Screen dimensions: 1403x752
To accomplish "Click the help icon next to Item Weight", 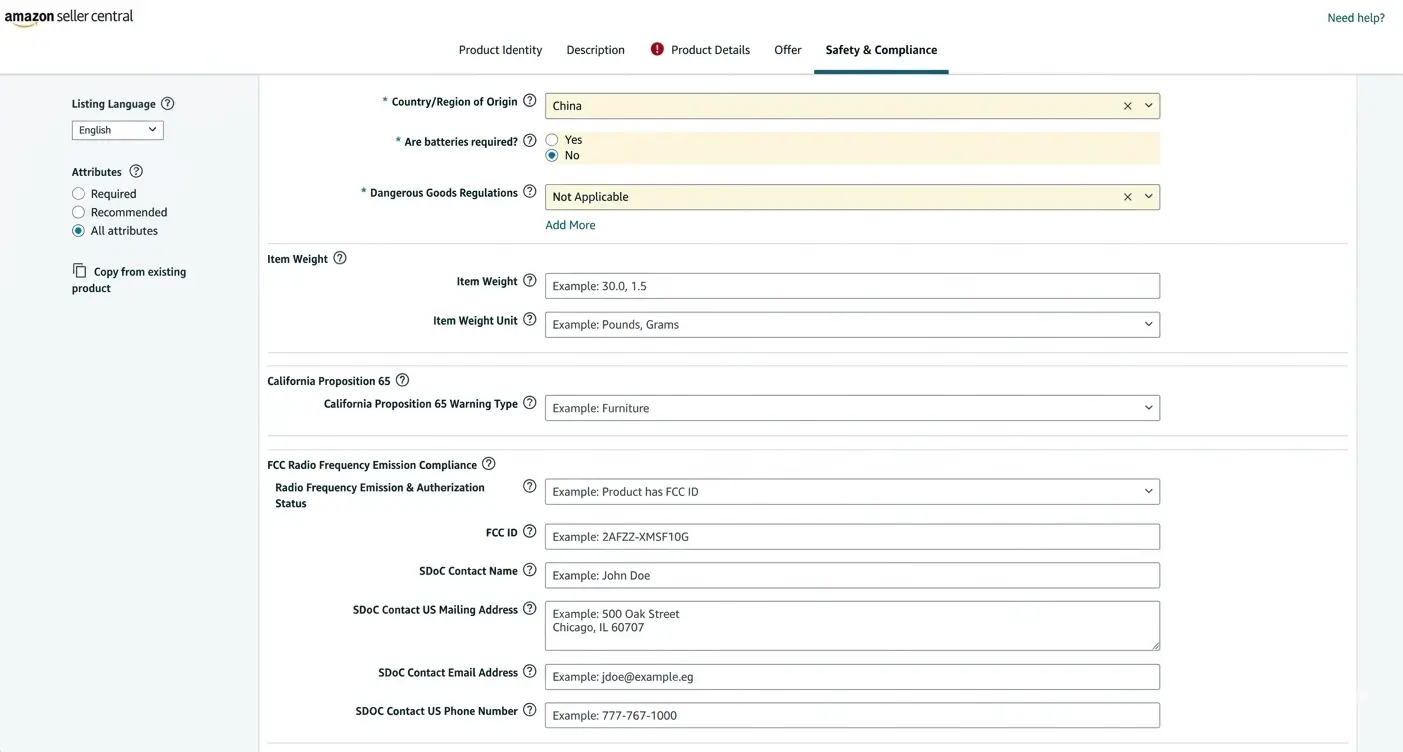I will (x=339, y=257).
